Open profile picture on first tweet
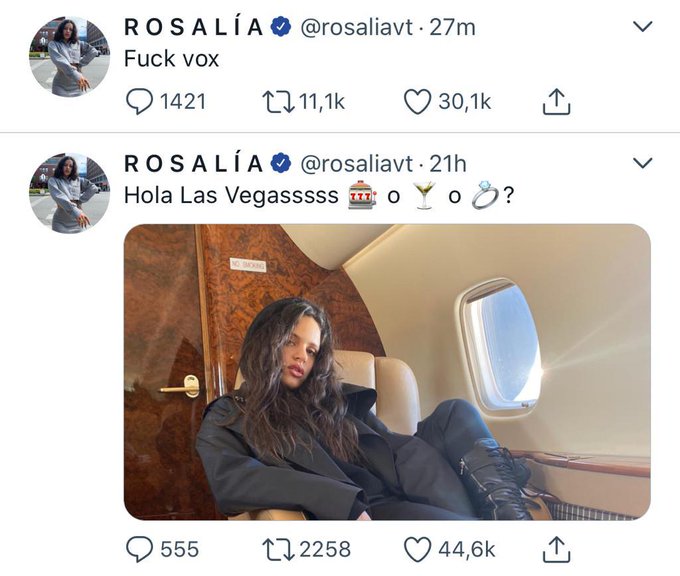The width and height of the screenshot is (680, 576). (x=69, y=57)
